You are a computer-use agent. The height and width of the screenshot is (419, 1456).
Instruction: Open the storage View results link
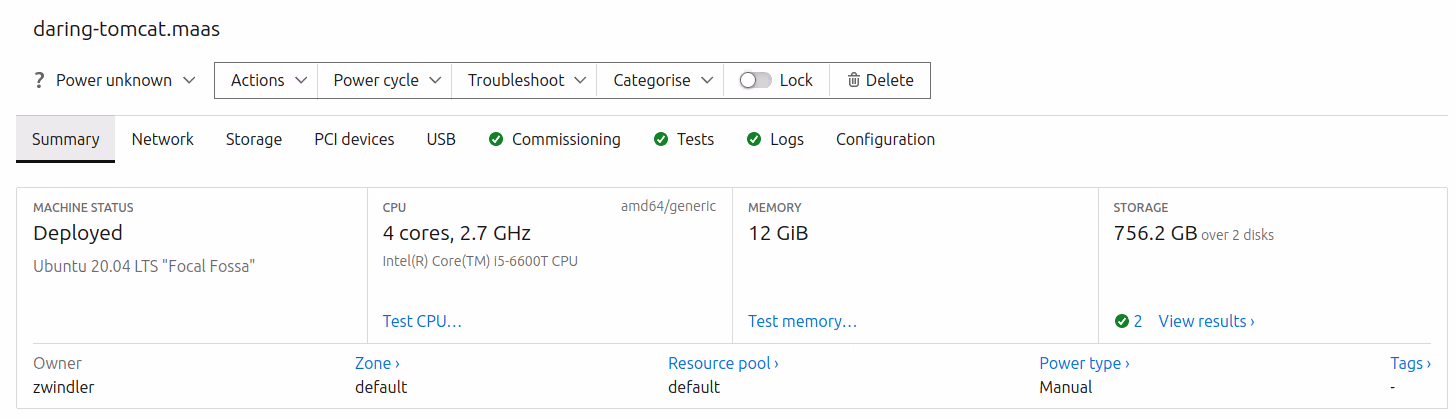pos(1206,321)
